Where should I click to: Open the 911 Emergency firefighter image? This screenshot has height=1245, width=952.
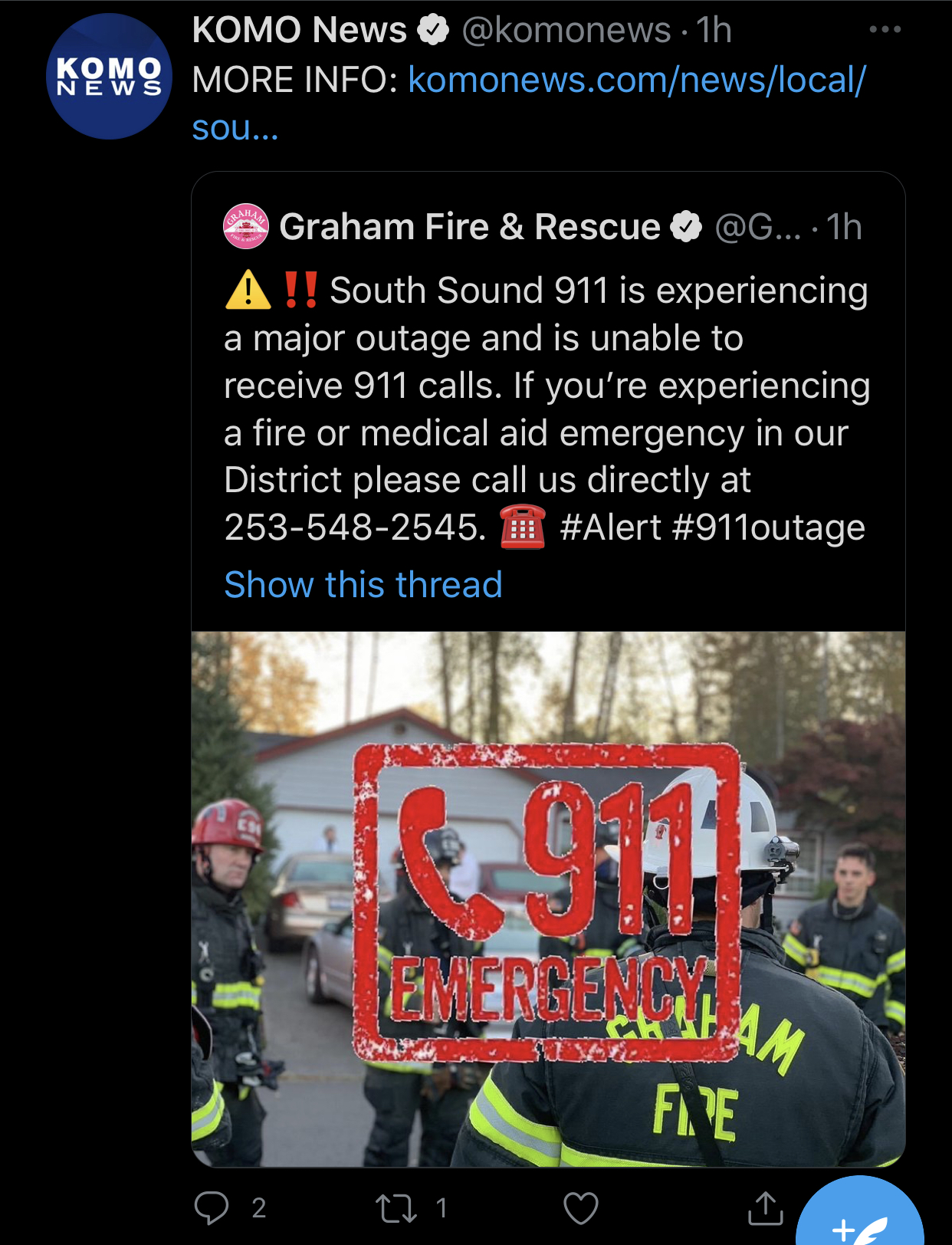(548, 898)
